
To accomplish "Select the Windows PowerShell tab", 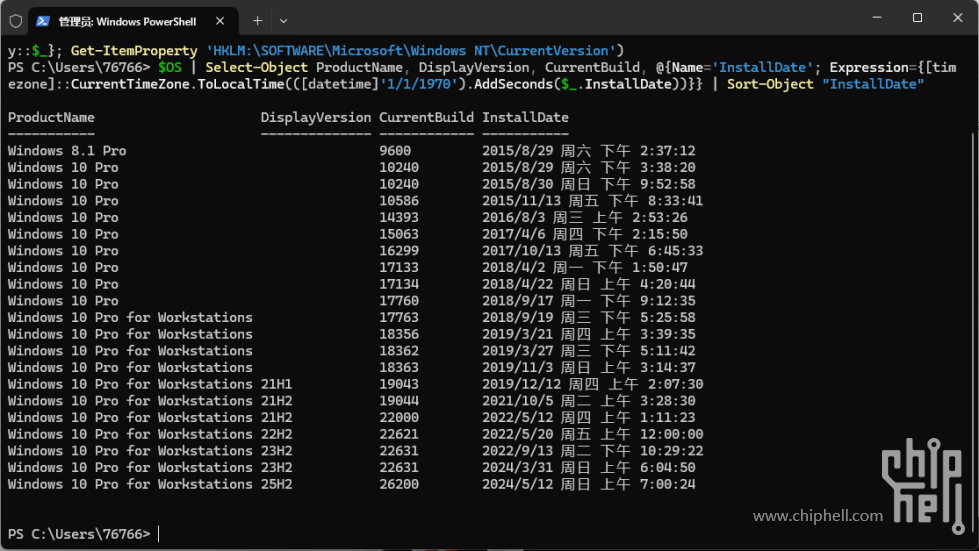I will pos(134,21).
